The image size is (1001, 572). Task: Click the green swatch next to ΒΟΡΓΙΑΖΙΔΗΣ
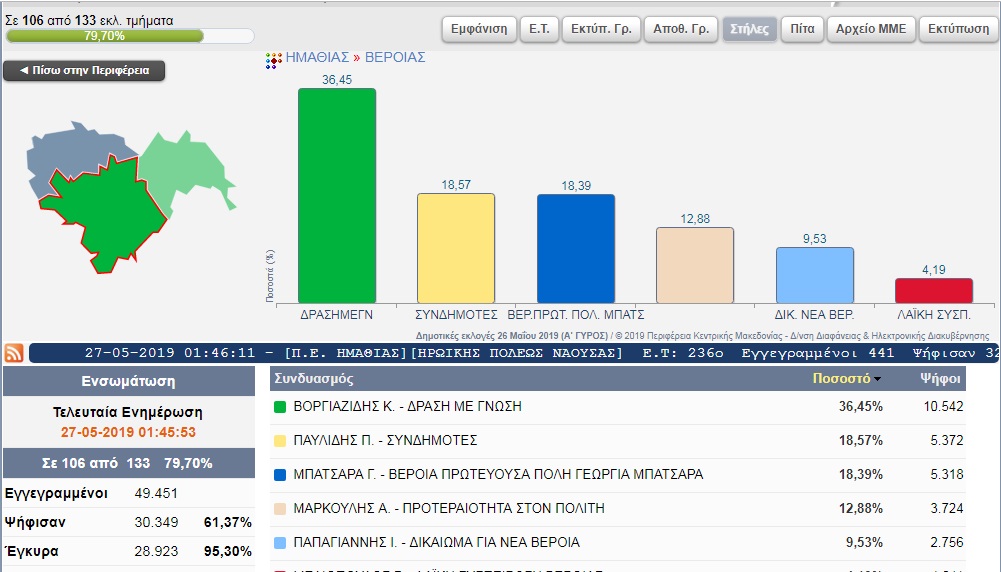(x=280, y=407)
